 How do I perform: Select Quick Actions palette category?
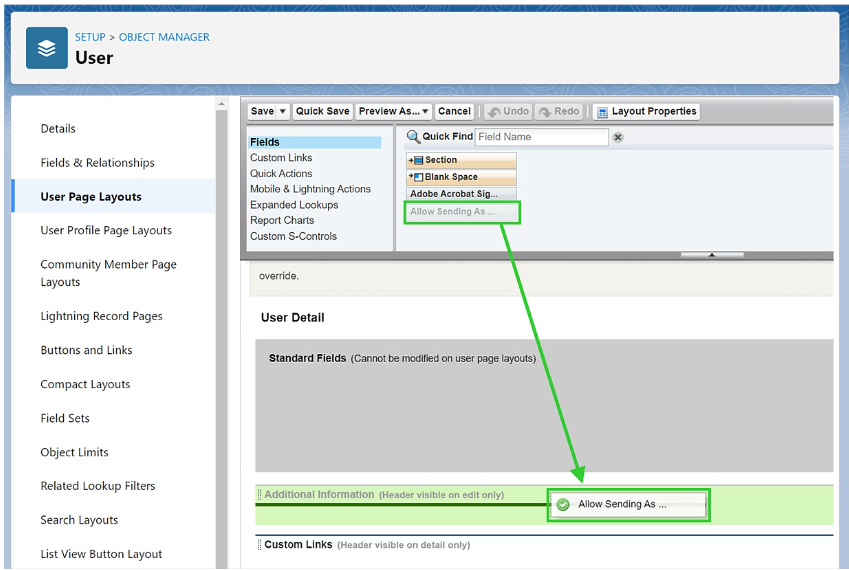click(x=281, y=174)
